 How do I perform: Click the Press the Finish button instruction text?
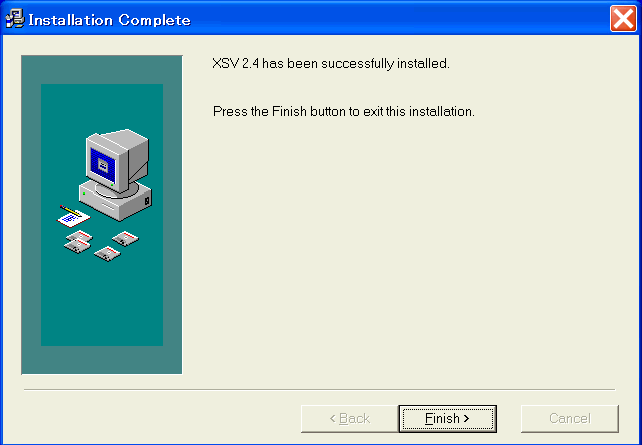tap(344, 111)
